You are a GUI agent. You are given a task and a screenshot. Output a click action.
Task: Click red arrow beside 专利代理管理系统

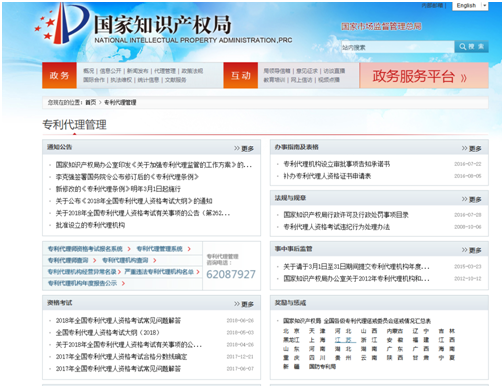[189, 249]
